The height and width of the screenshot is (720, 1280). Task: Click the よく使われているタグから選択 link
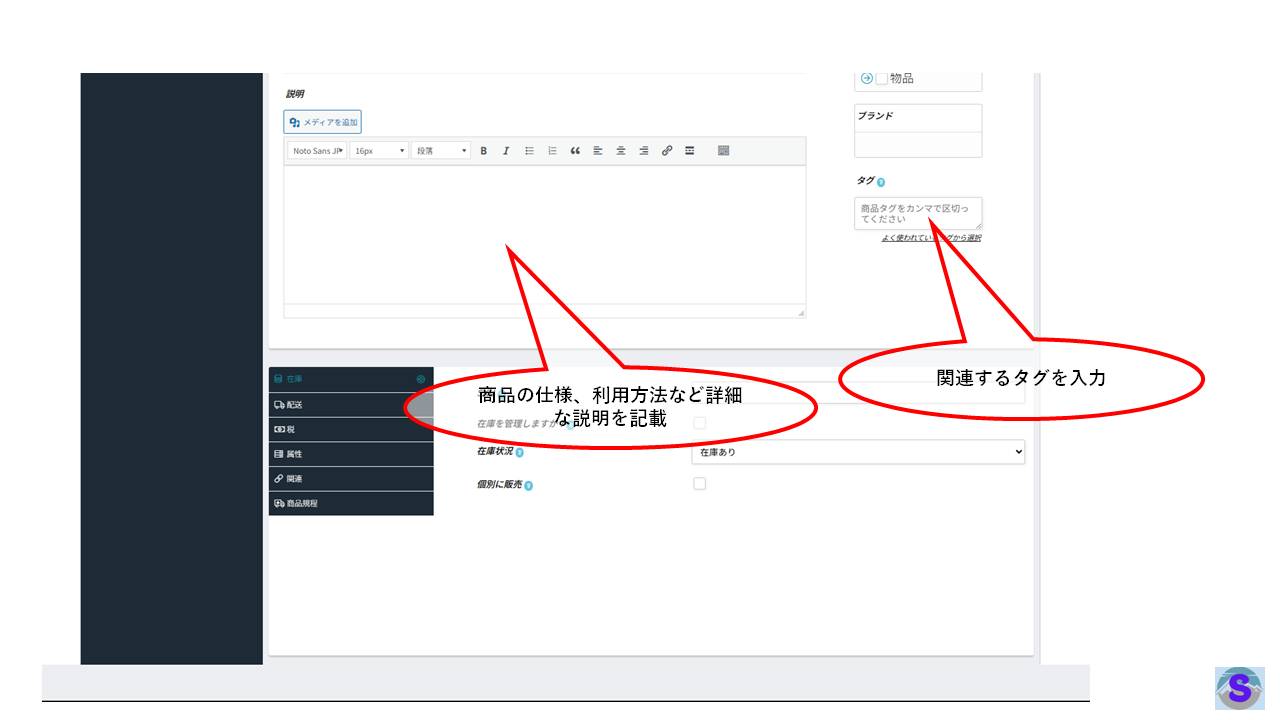pyautogui.click(x=931, y=238)
